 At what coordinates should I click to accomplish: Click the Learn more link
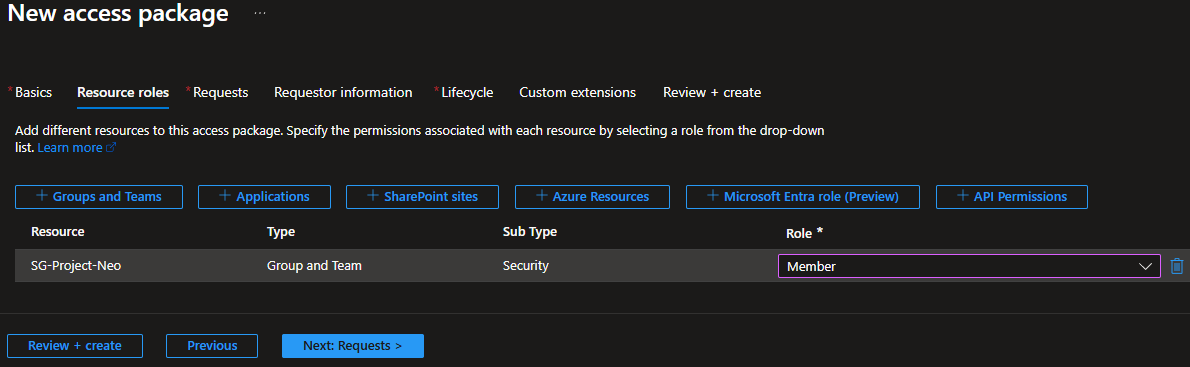tap(76, 148)
